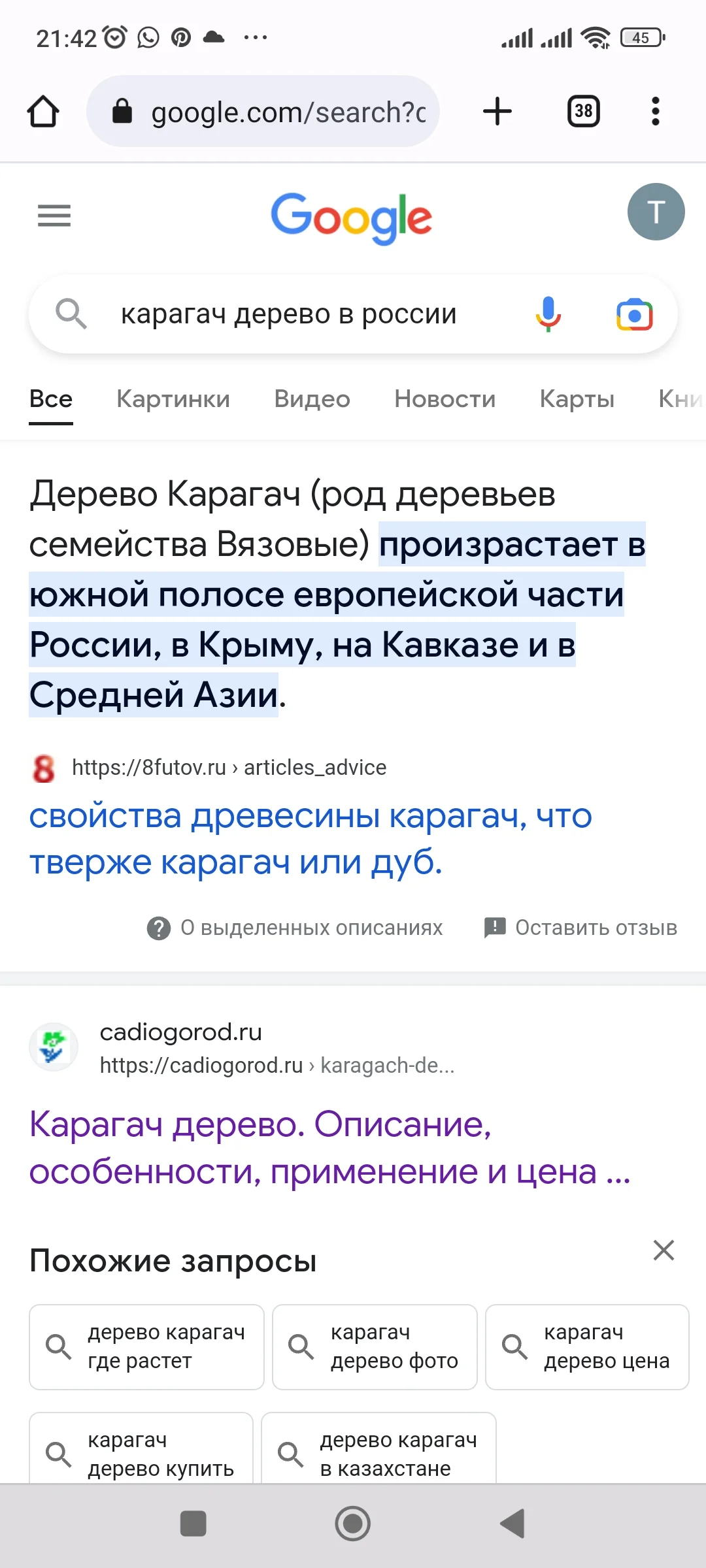
Task: Switch to the Картинки tab
Action: pos(173,399)
